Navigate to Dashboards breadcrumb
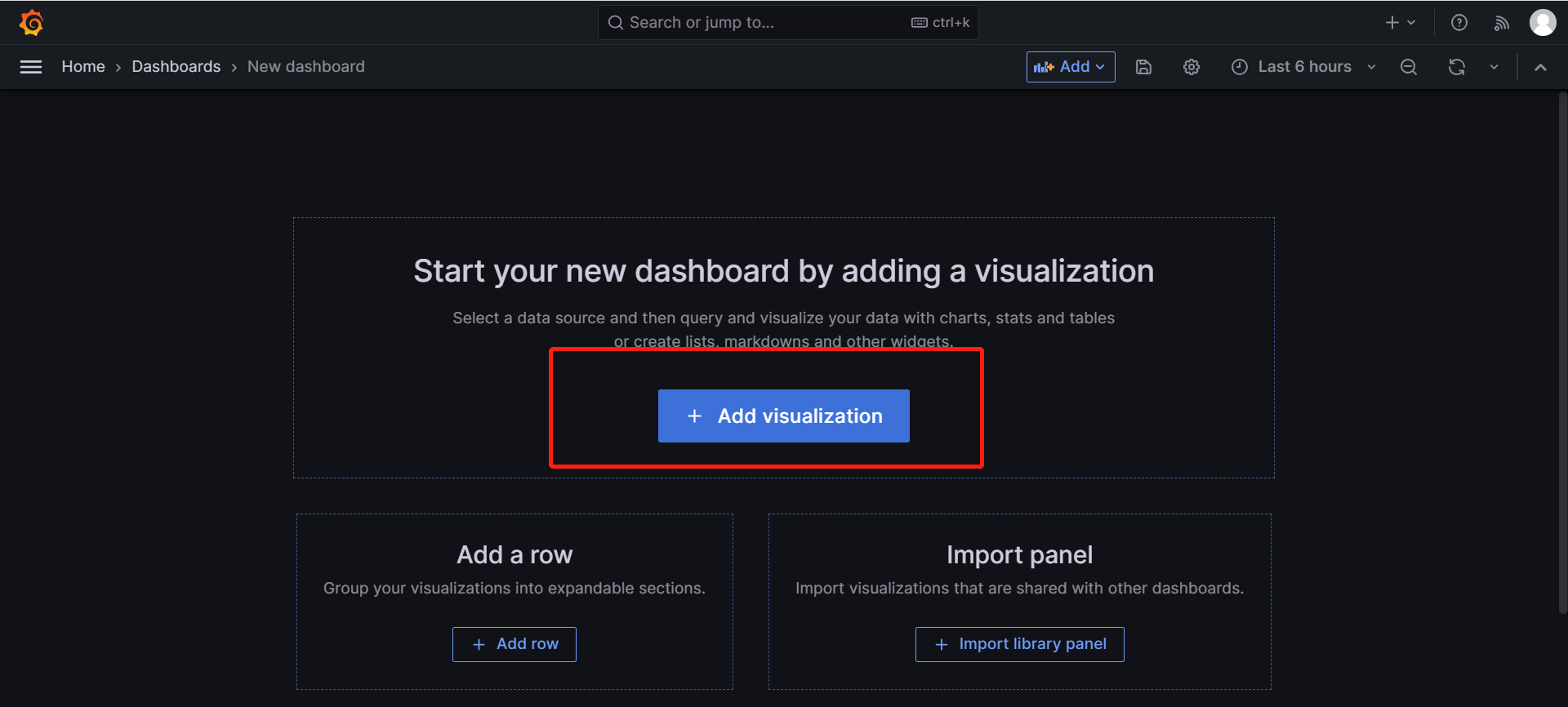The image size is (1568, 707). pos(176,67)
